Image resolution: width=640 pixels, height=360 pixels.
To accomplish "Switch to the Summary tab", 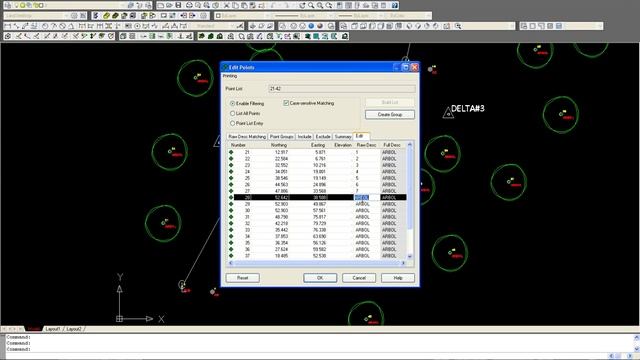I will click(343, 137).
